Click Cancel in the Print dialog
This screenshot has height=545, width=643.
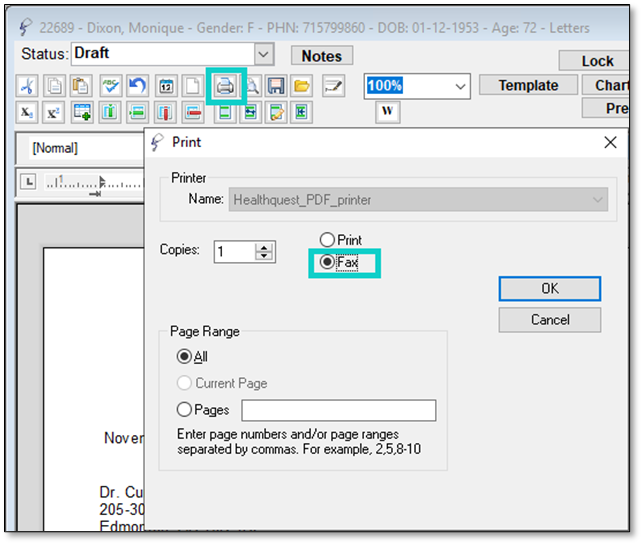(x=549, y=320)
